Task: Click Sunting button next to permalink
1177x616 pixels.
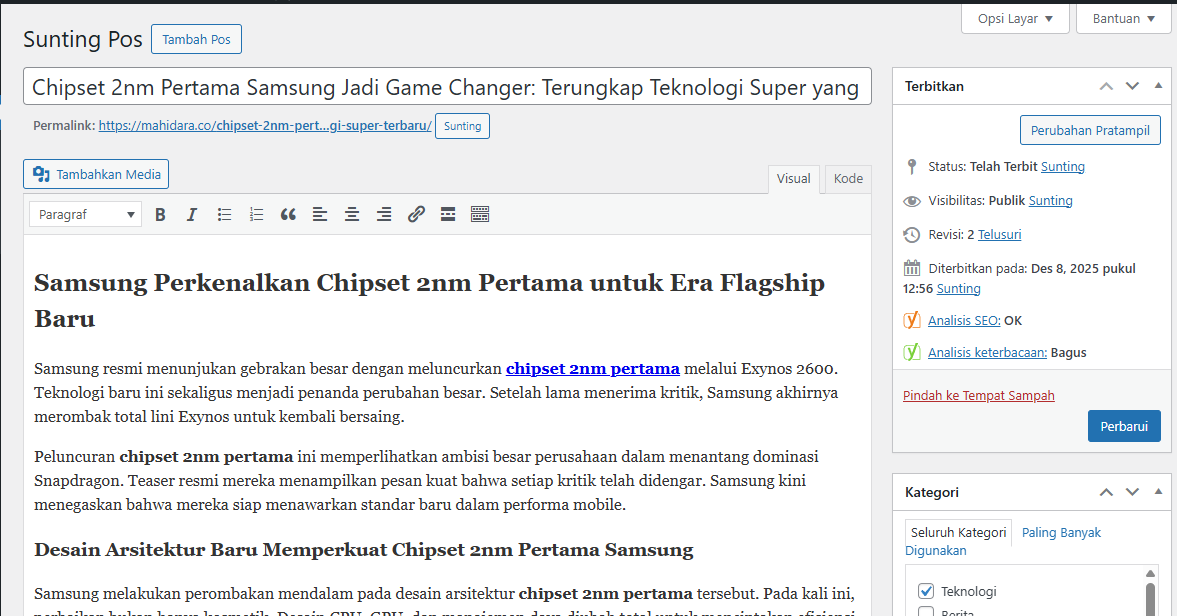Action: (x=462, y=126)
